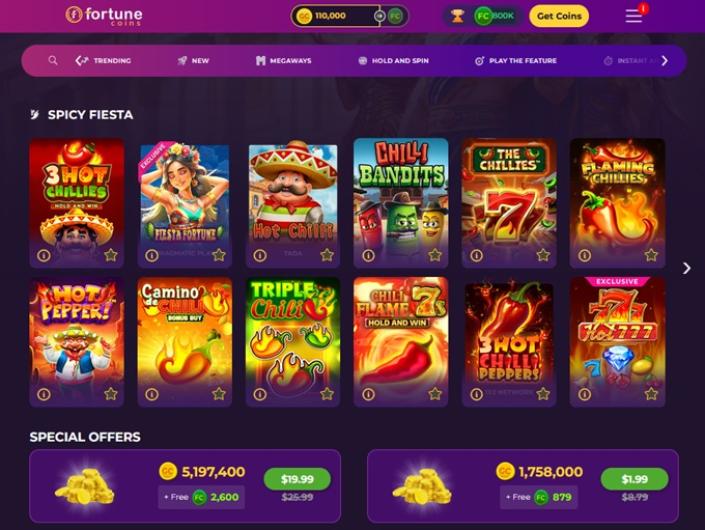Open the Trending category
This screenshot has height=530, width=705.
[x=103, y=61]
